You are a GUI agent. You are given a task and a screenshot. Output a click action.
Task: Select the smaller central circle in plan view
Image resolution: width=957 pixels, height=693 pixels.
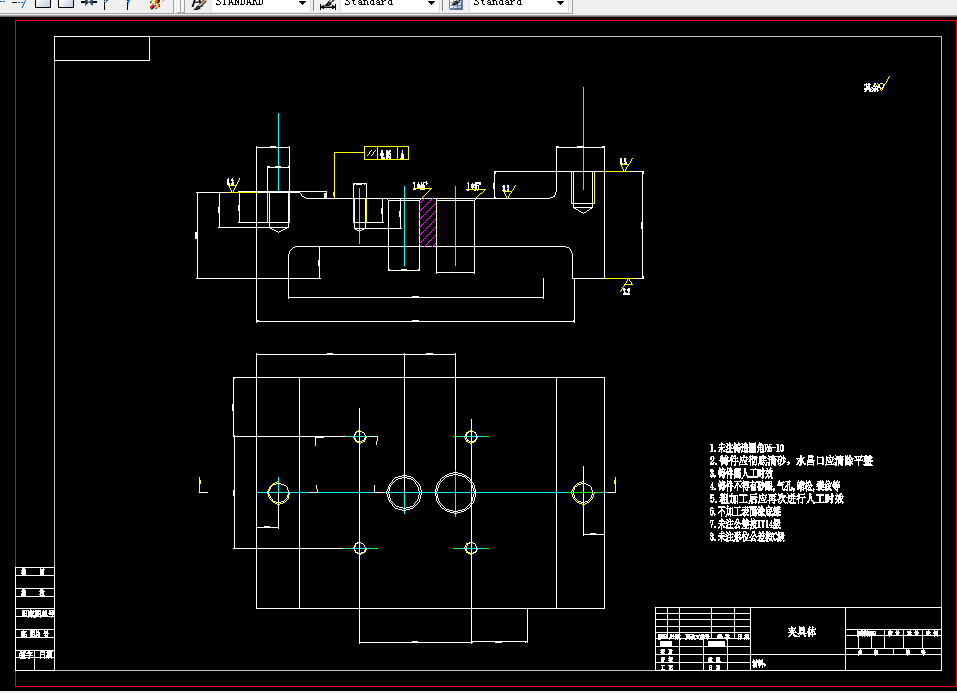click(x=404, y=493)
